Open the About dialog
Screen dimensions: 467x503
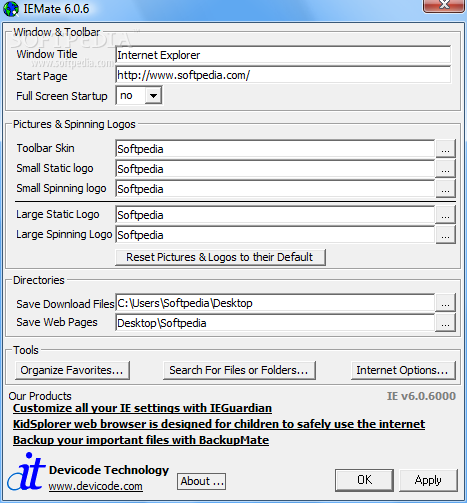(x=201, y=481)
